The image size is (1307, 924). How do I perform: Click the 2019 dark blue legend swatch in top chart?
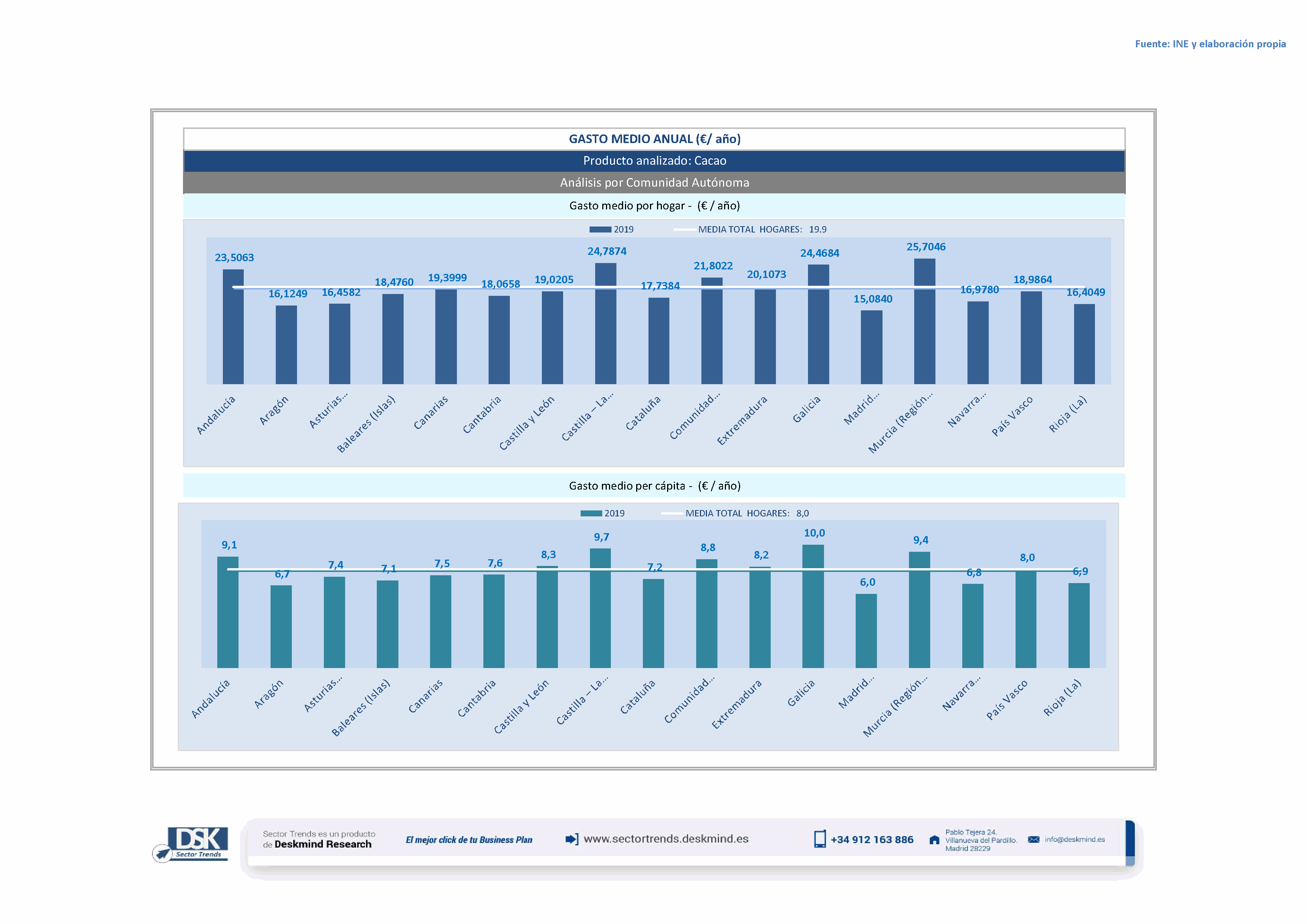click(x=600, y=229)
